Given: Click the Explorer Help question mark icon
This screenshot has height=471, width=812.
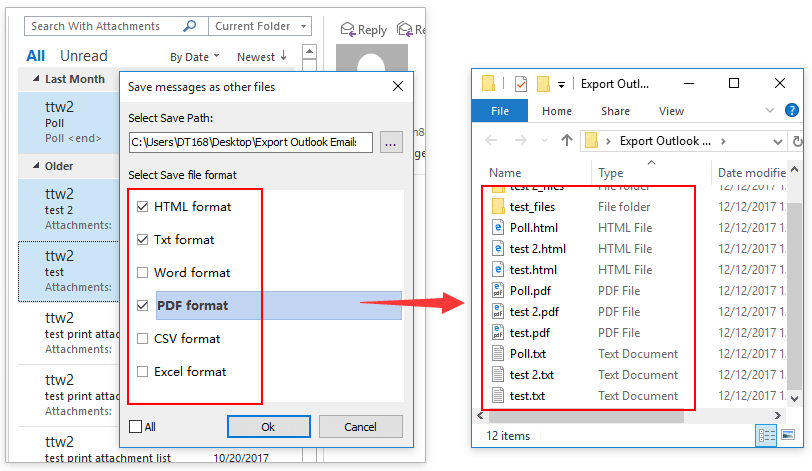Looking at the screenshot, I should (x=794, y=111).
